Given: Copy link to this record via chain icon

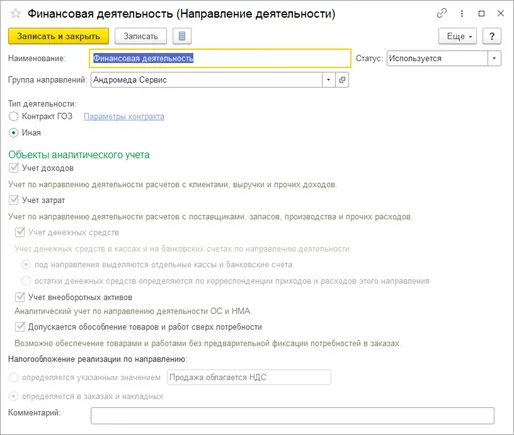Looking at the screenshot, I should click(442, 13).
